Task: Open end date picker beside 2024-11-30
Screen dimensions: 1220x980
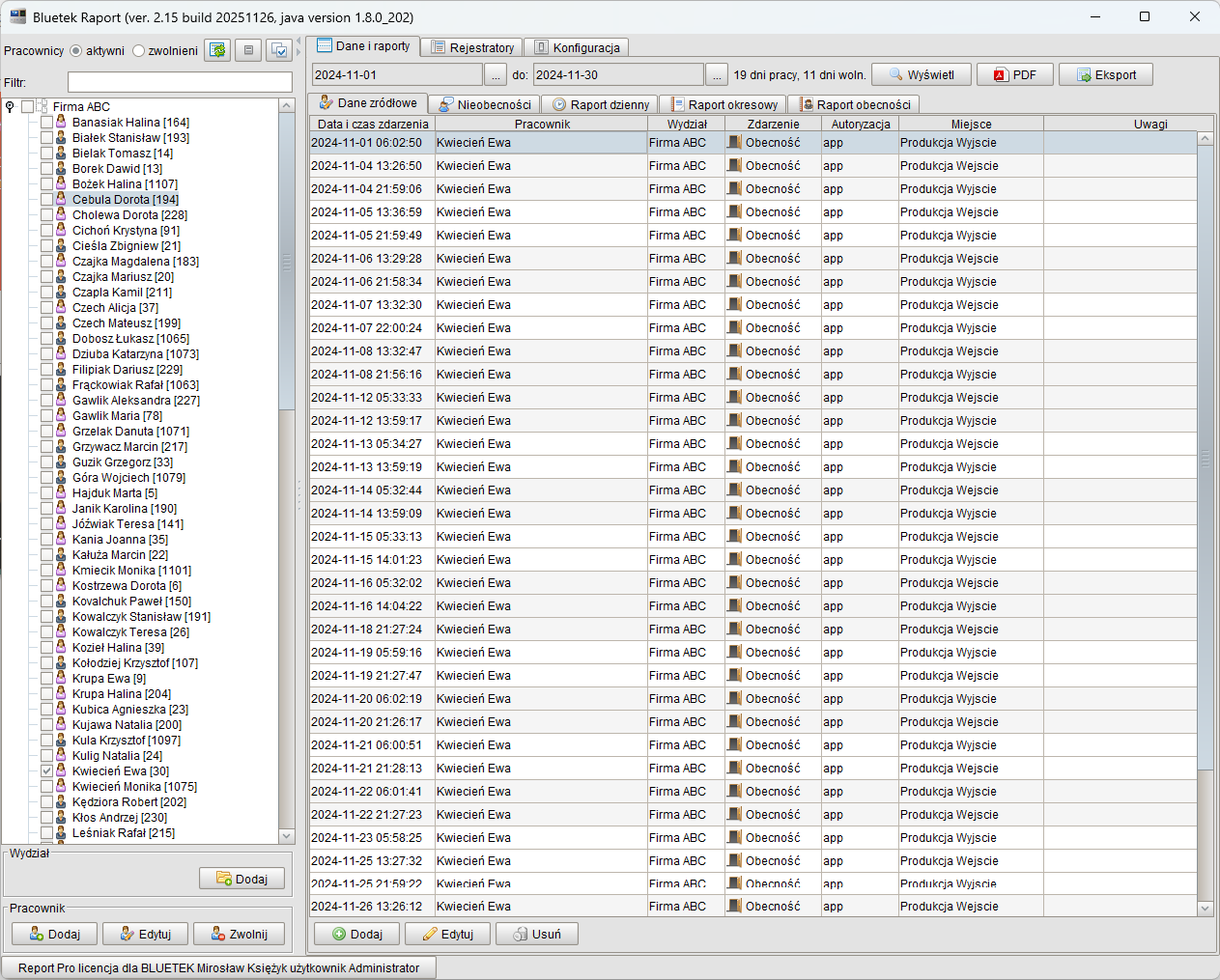Action: [716, 75]
